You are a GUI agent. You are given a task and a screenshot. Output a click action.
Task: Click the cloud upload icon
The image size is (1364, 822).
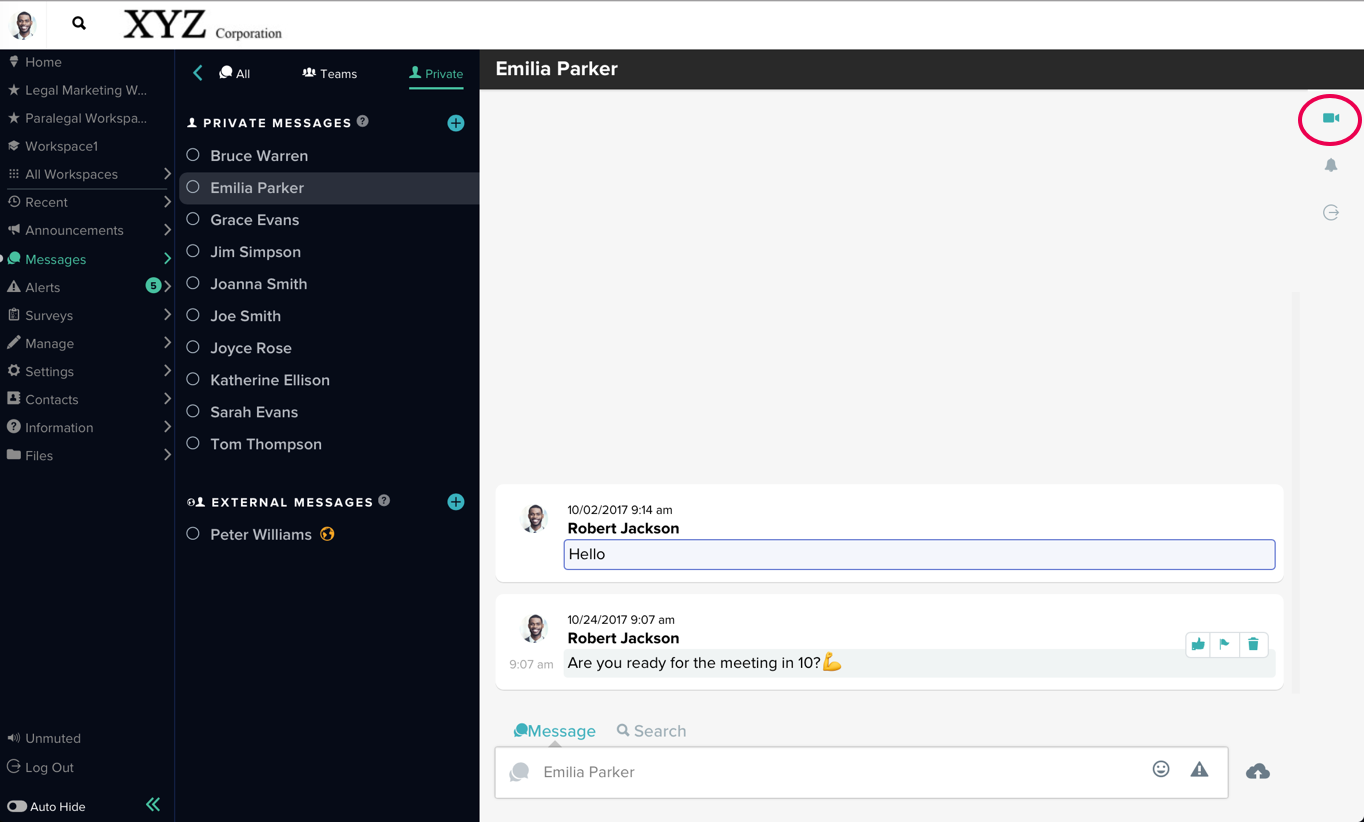(1257, 771)
